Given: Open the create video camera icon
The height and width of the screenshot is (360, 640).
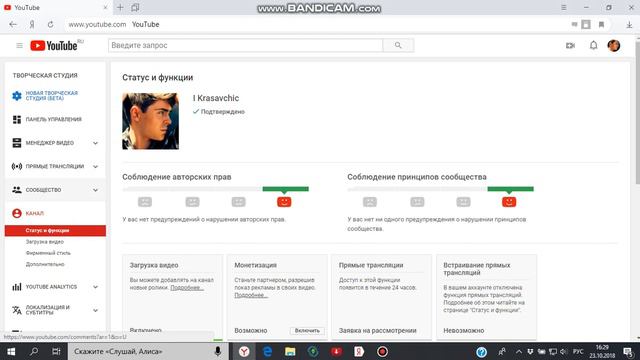Looking at the screenshot, I should [x=570, y=45].
